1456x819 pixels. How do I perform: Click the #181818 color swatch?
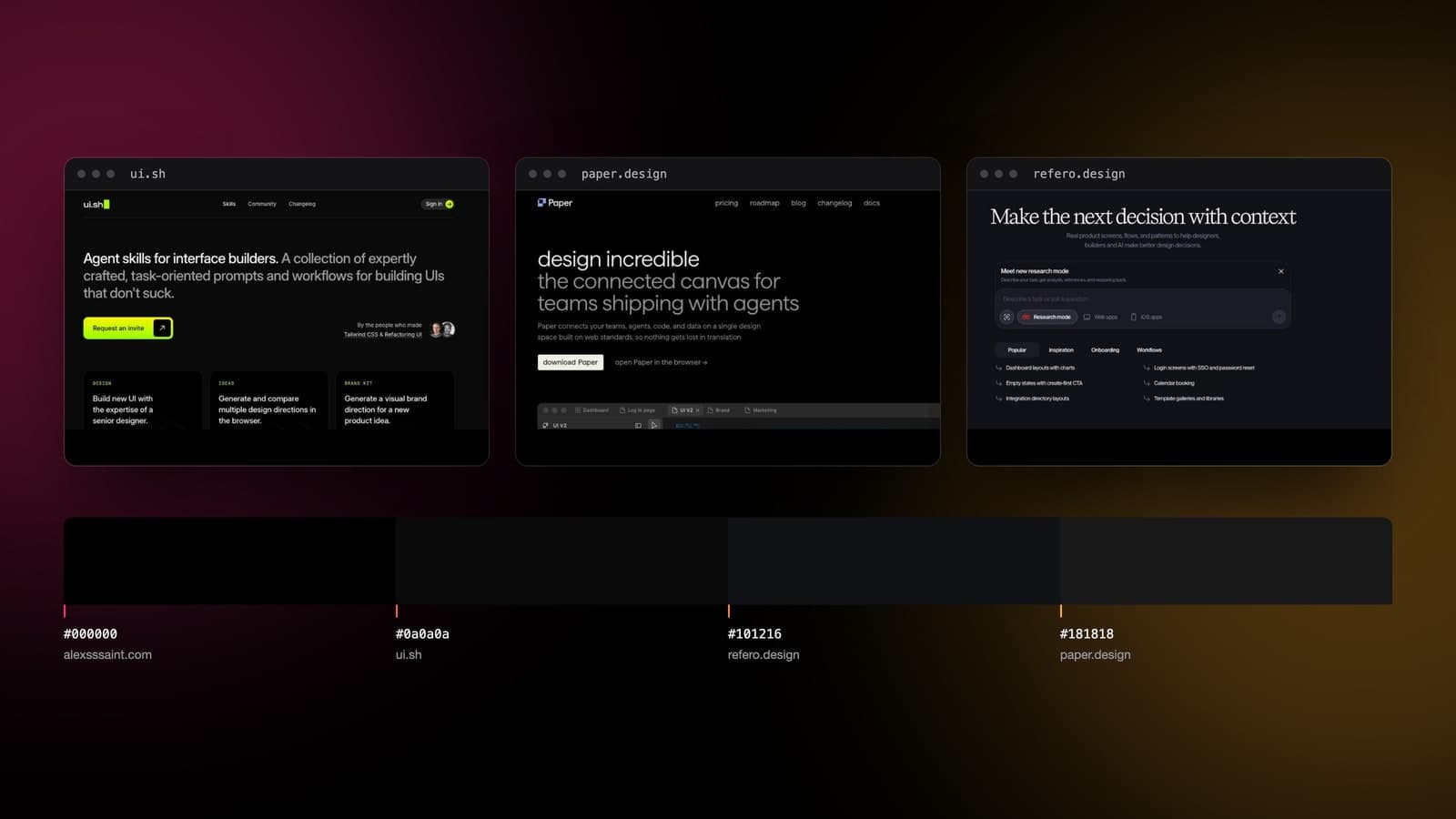click(1226, 561)
